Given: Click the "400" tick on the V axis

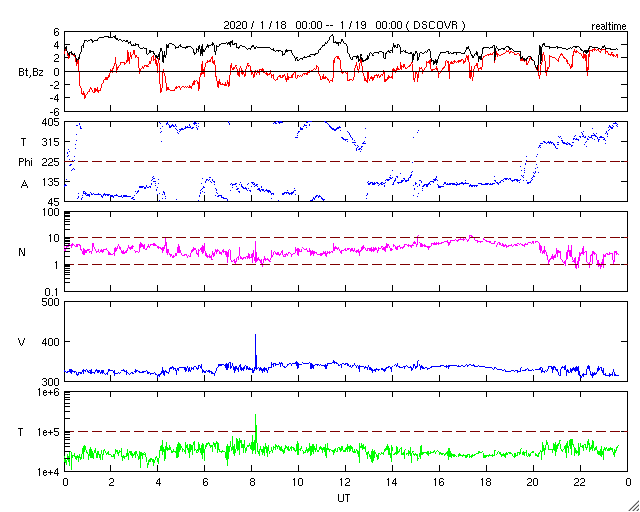Looking at the screenshot, I should coord(52,342).
